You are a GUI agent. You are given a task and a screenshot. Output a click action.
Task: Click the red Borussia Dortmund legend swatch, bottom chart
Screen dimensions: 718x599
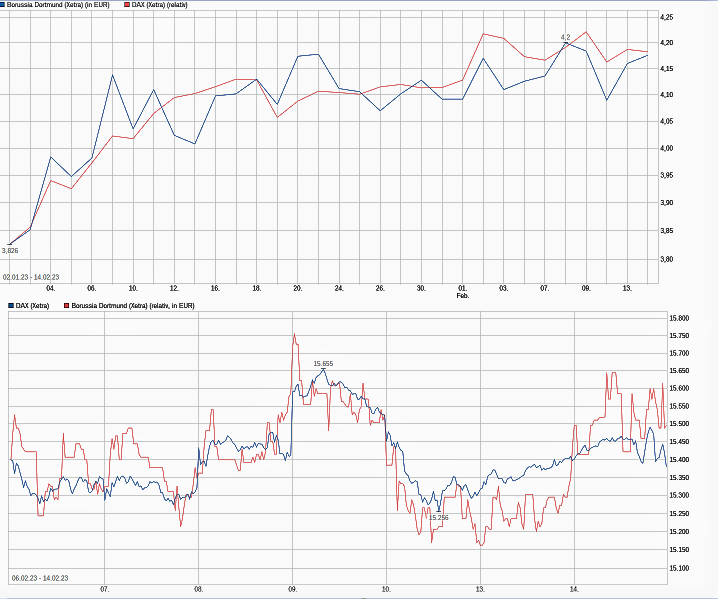[x=67, y=305]
